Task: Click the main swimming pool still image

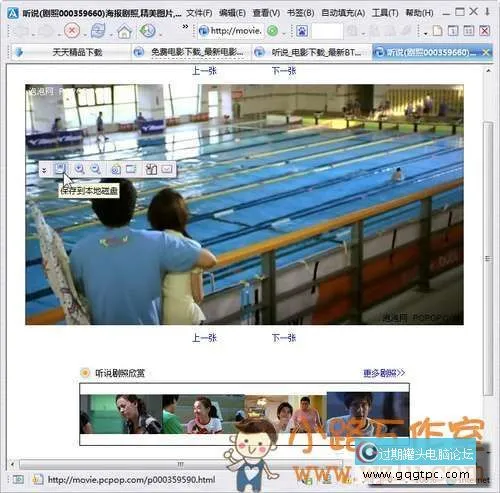Action: pyautogui.click(x=244, y=204)
